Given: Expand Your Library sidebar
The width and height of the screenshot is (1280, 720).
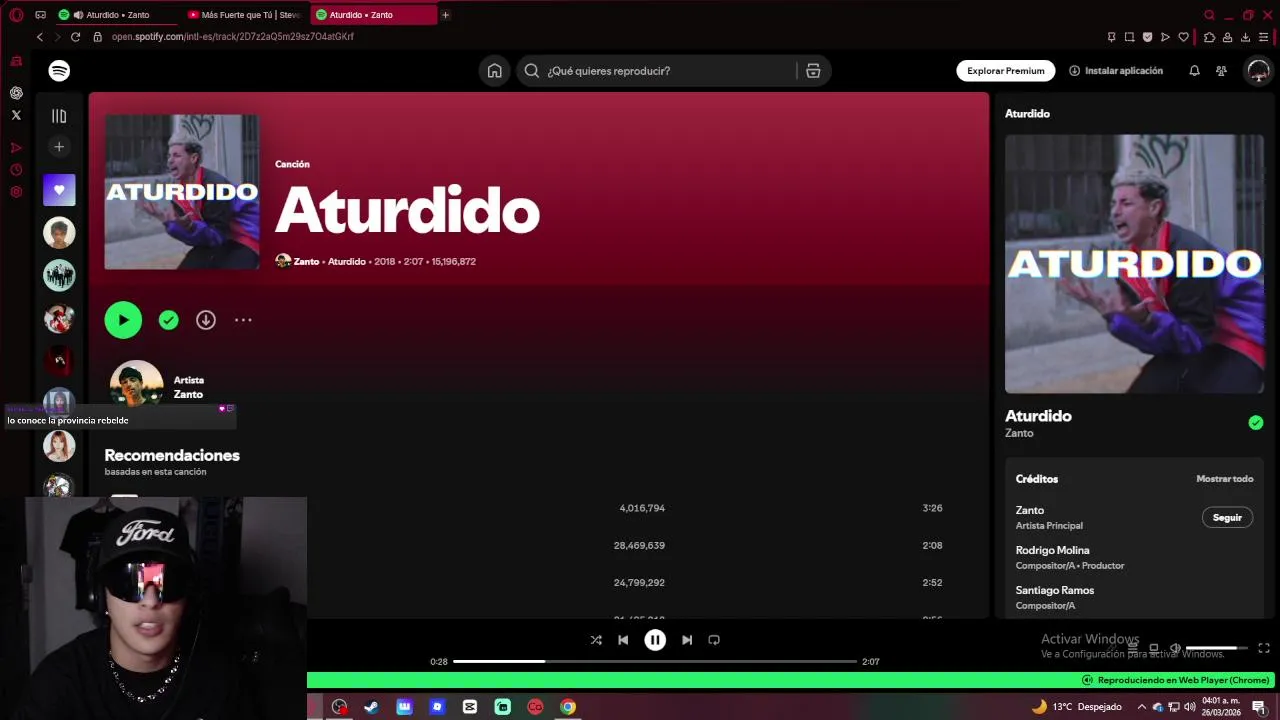Looking at the screenshot, I should click(59, 116).
